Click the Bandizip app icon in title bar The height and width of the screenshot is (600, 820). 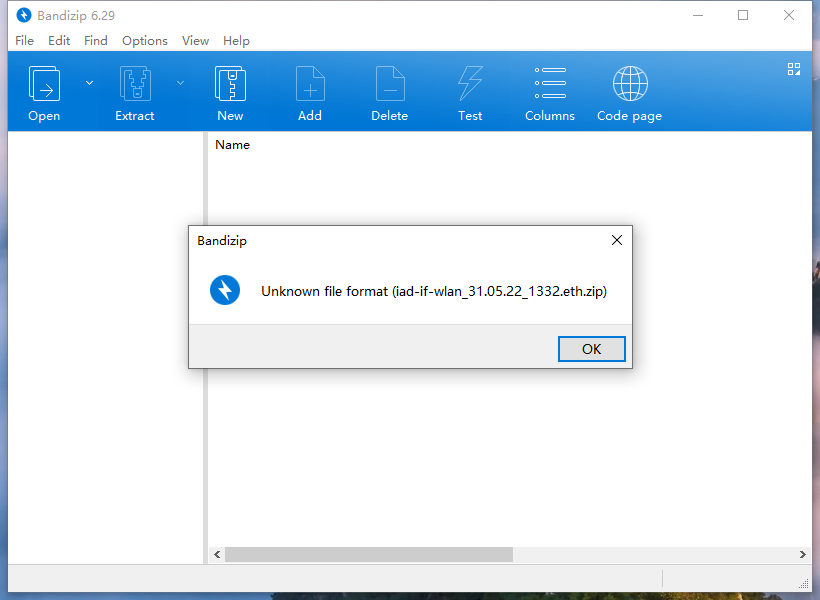click(x=24, y=15)
